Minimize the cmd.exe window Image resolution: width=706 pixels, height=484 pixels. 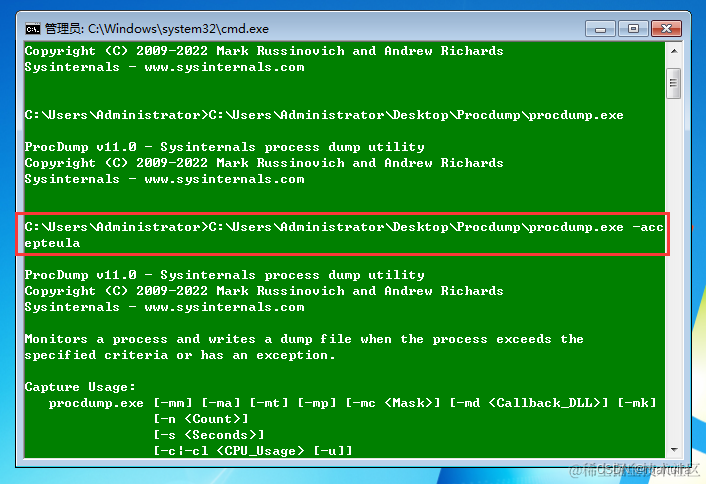(x=600, y=29)
